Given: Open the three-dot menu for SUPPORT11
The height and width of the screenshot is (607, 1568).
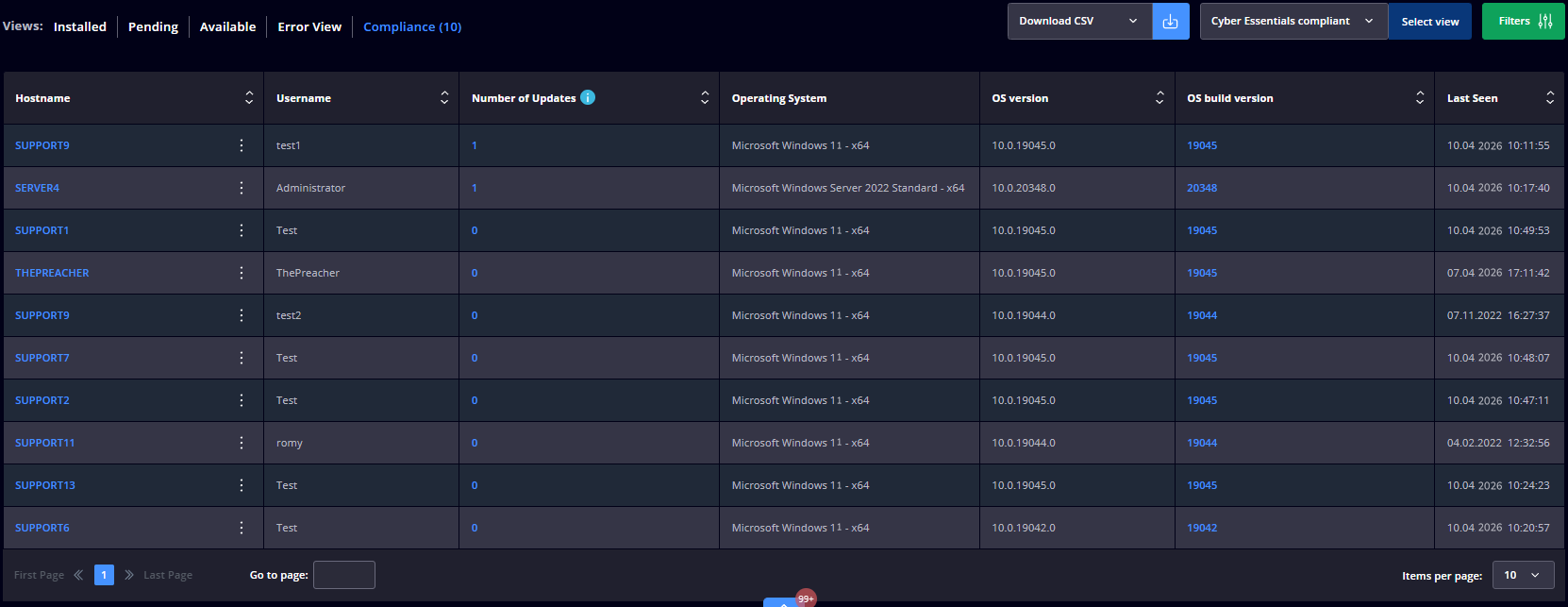Looking at the screenshot, I should point(242,443).
